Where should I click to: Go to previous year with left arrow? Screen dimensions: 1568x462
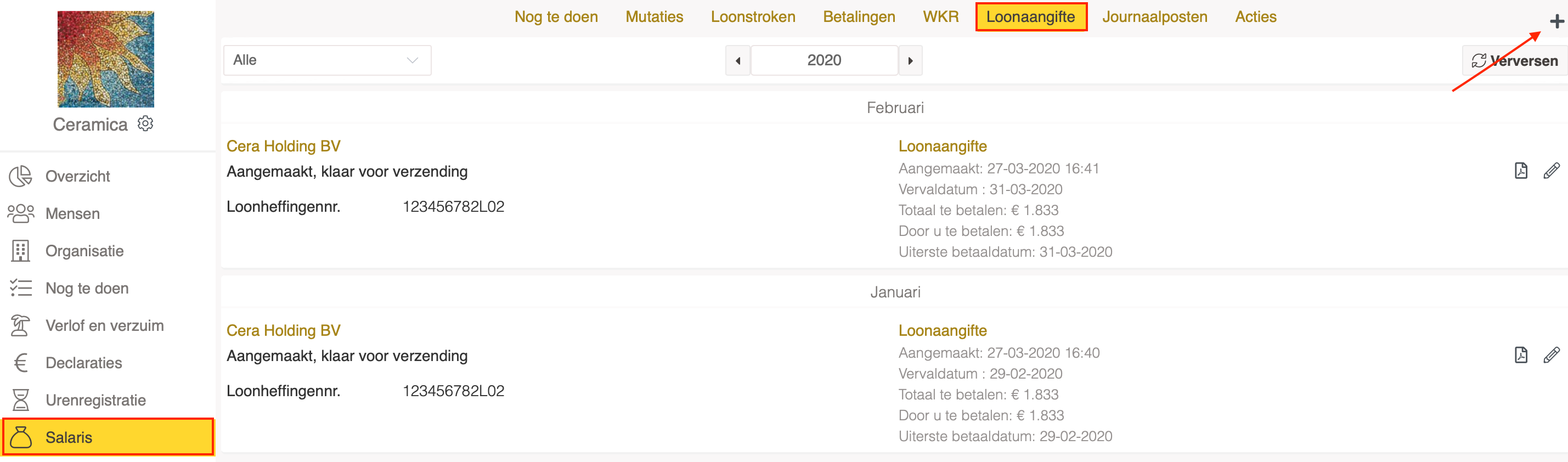pos(738,60)
